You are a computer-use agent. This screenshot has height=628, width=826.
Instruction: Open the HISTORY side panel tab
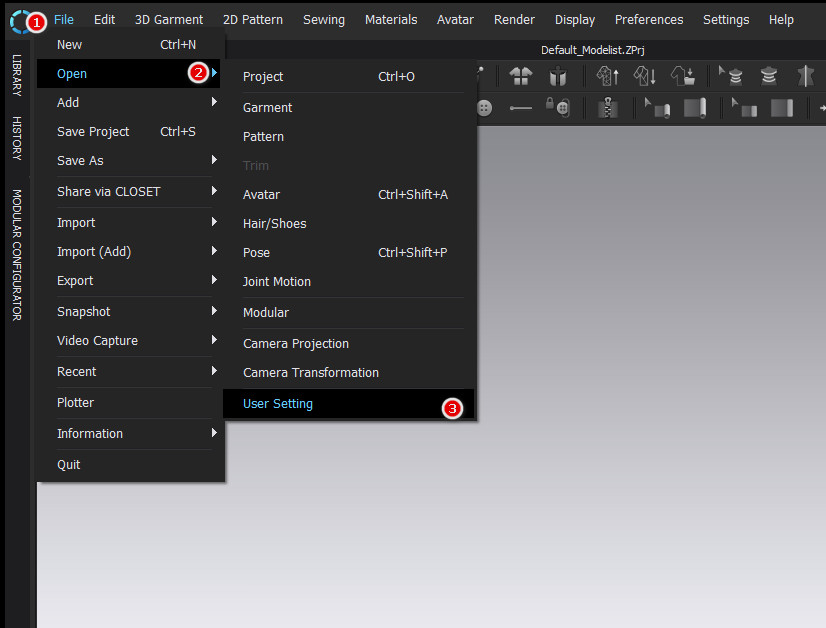coord(17,138)
